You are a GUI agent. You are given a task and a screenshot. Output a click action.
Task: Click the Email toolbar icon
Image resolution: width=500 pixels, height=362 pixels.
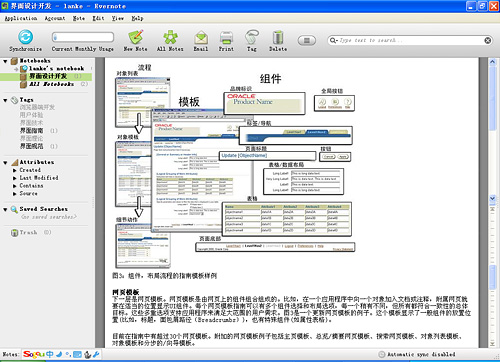click(x=201, y=37)
